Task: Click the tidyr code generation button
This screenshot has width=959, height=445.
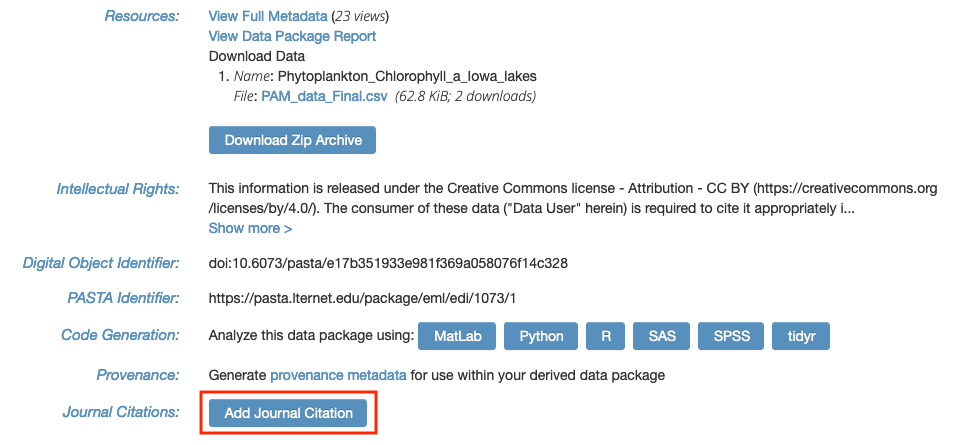Action: point(801,336)
